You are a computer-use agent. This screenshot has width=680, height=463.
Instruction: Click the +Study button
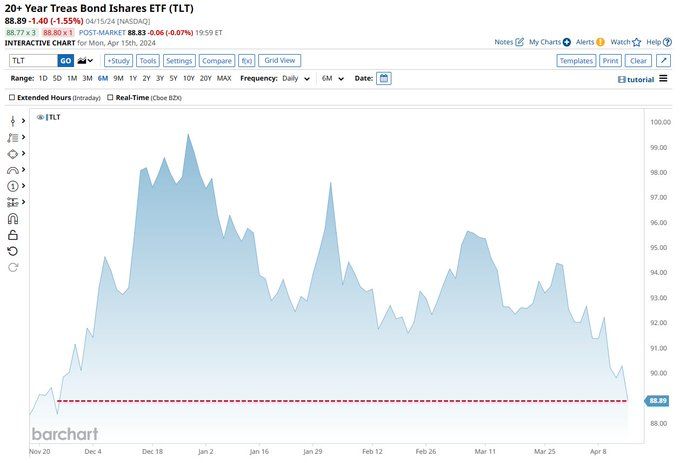click(x=118, y=61)
